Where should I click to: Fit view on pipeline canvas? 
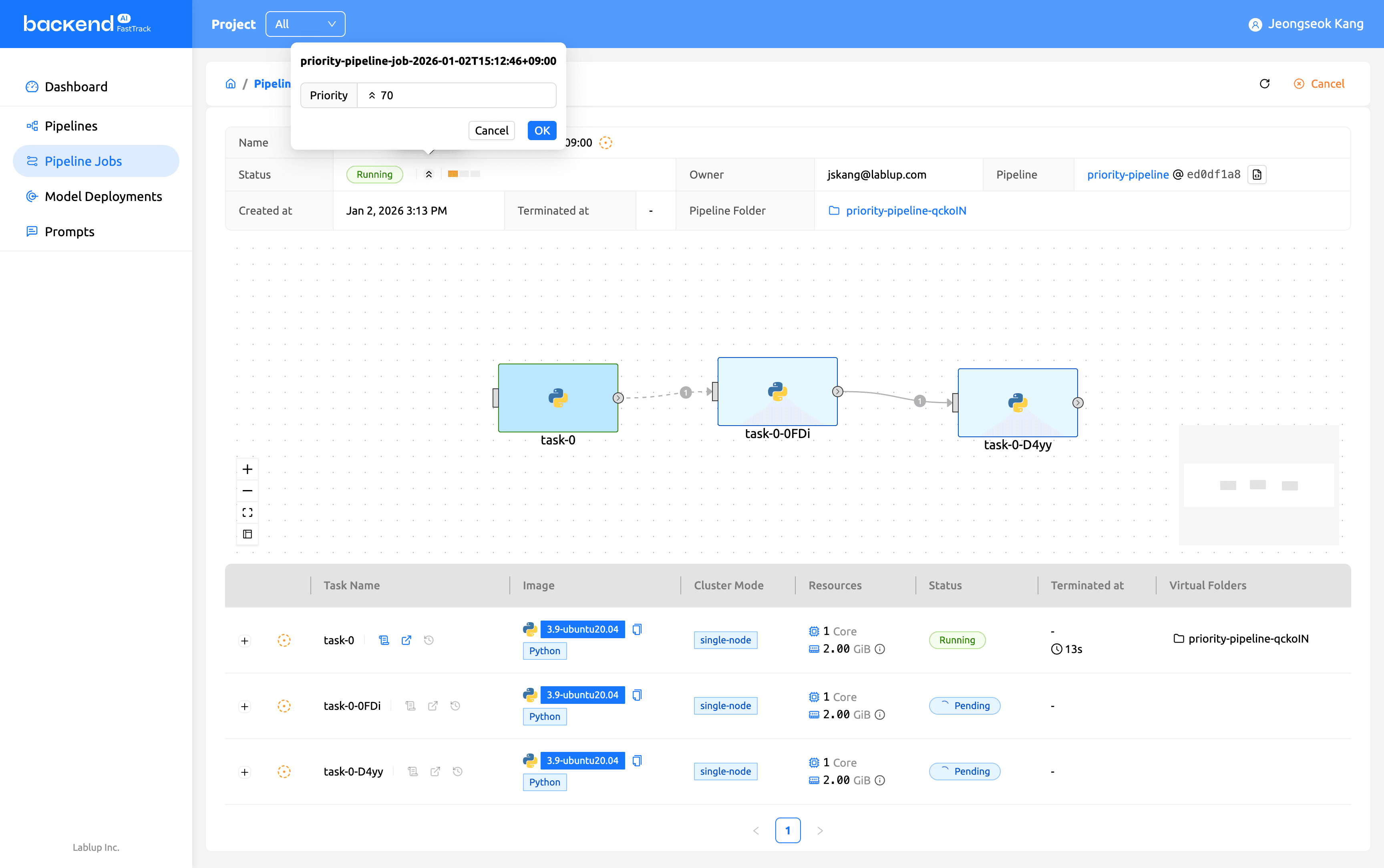tap(247, 512)
